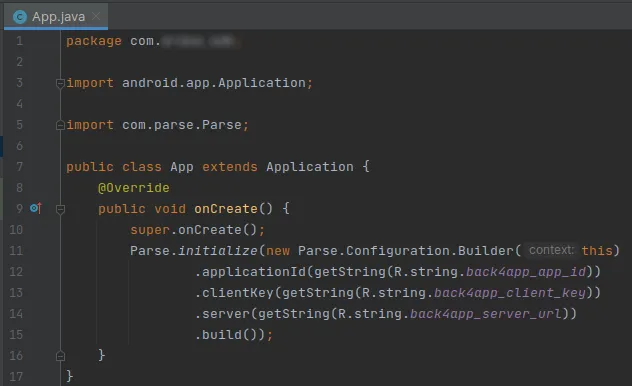Click line number 15 in the gutter

(16, 334)
